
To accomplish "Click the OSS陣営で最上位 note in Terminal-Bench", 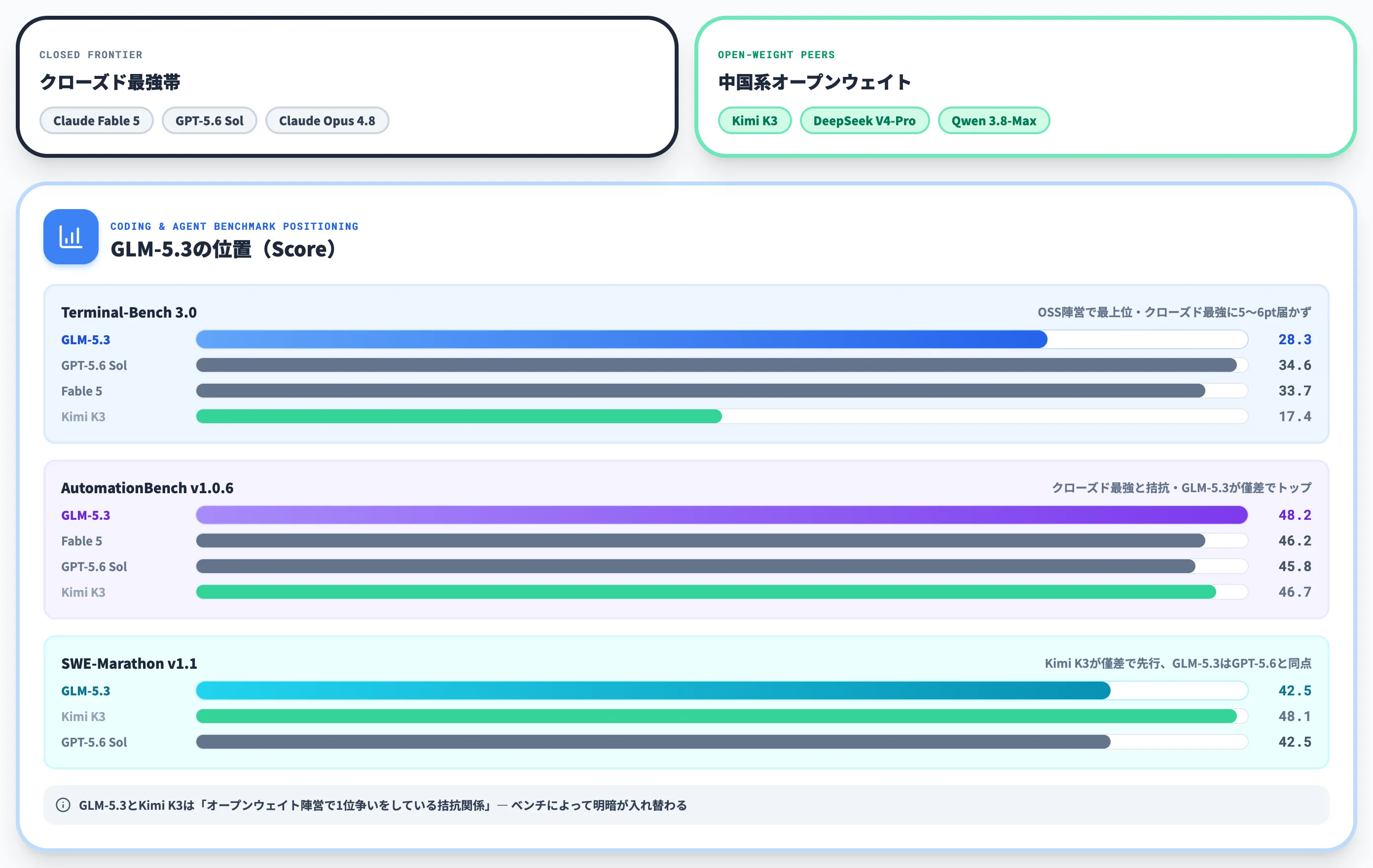I will [x=1175, y=313].
